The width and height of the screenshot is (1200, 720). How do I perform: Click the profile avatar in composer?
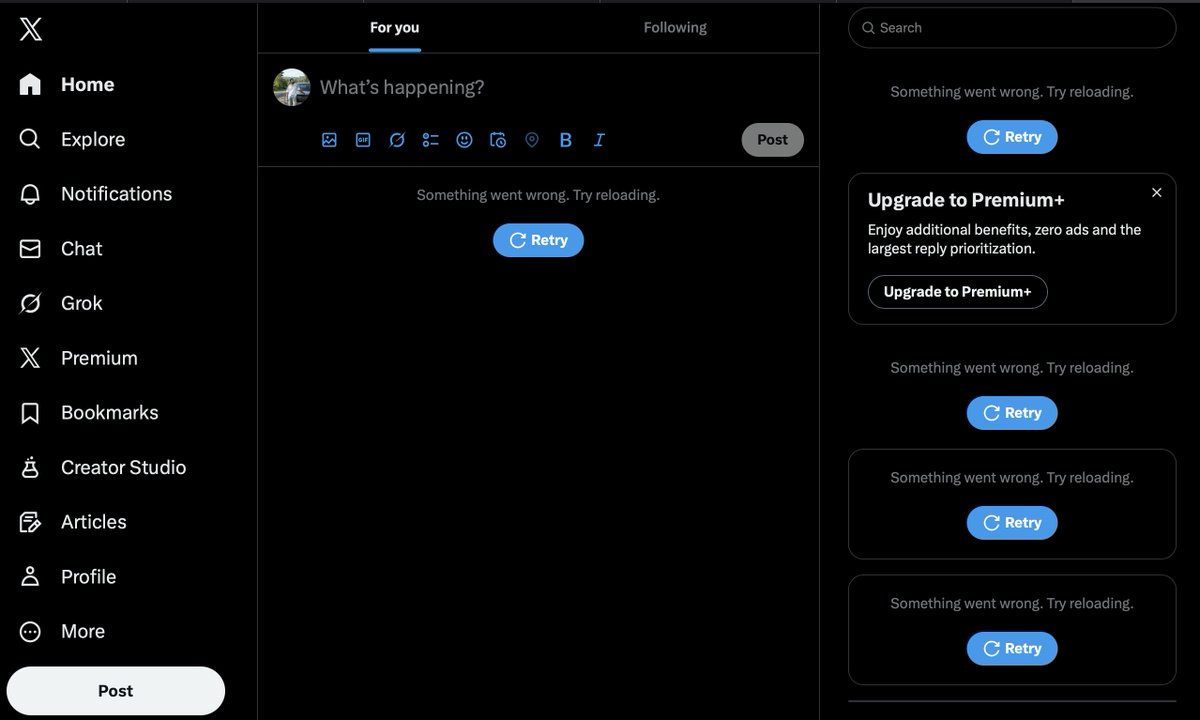pyautogui.click(x=292, y=88)
